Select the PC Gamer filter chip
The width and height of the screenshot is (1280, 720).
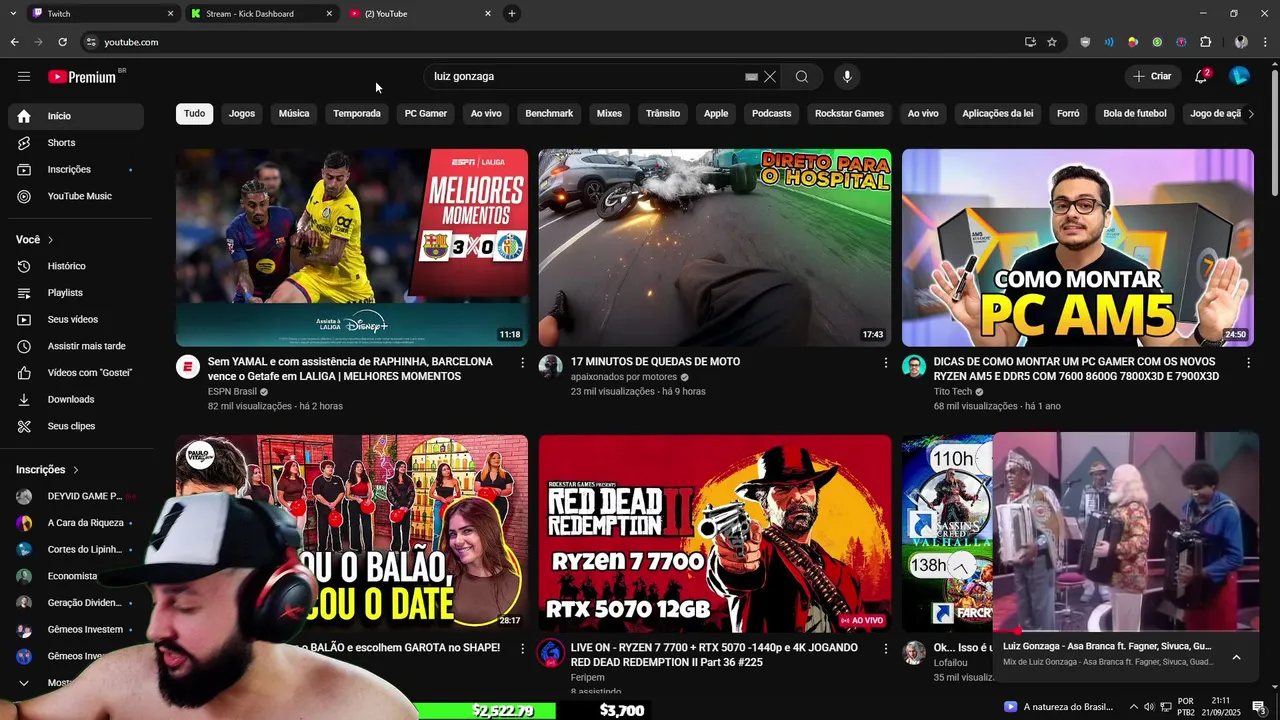point(426,114)
